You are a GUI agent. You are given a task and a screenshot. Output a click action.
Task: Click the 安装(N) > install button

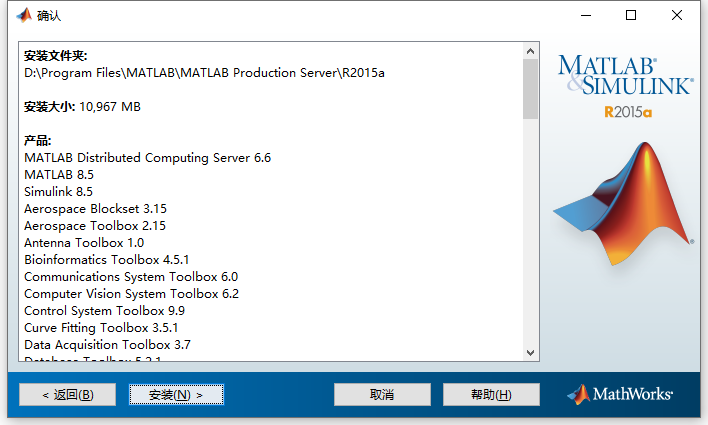pos(177,395)
